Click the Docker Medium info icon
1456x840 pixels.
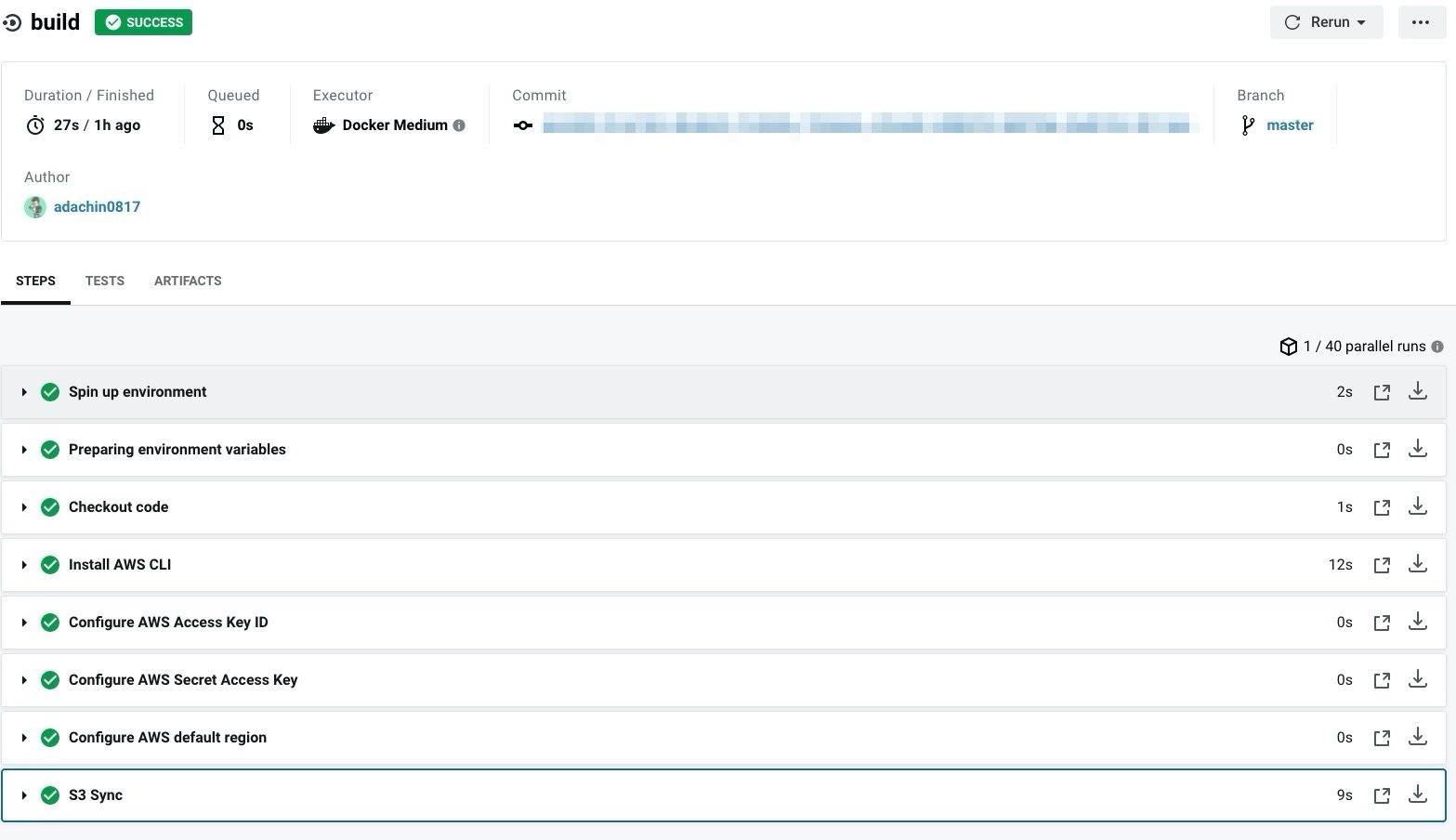pyautogui.click(x=459, y=125)
